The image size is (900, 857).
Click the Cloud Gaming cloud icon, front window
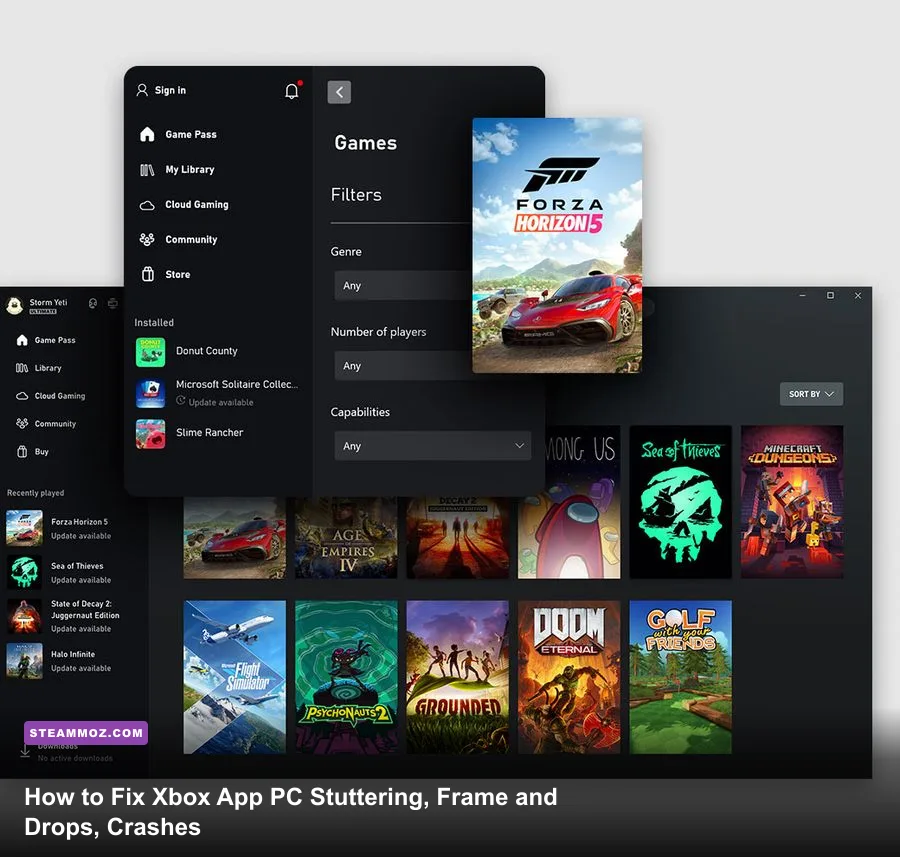(147, 205)
